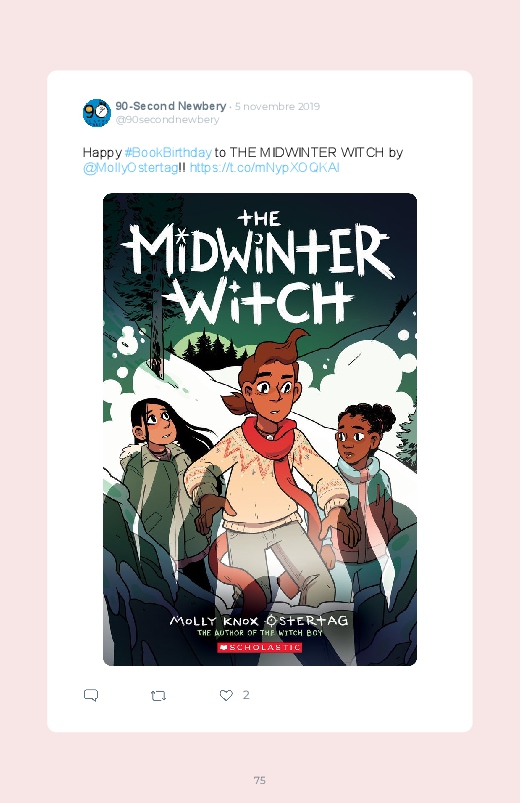This screenshot has height=803, width=520.
Task: Click 'The author of The Witch Boy' tagline
Action: (260, 633)
